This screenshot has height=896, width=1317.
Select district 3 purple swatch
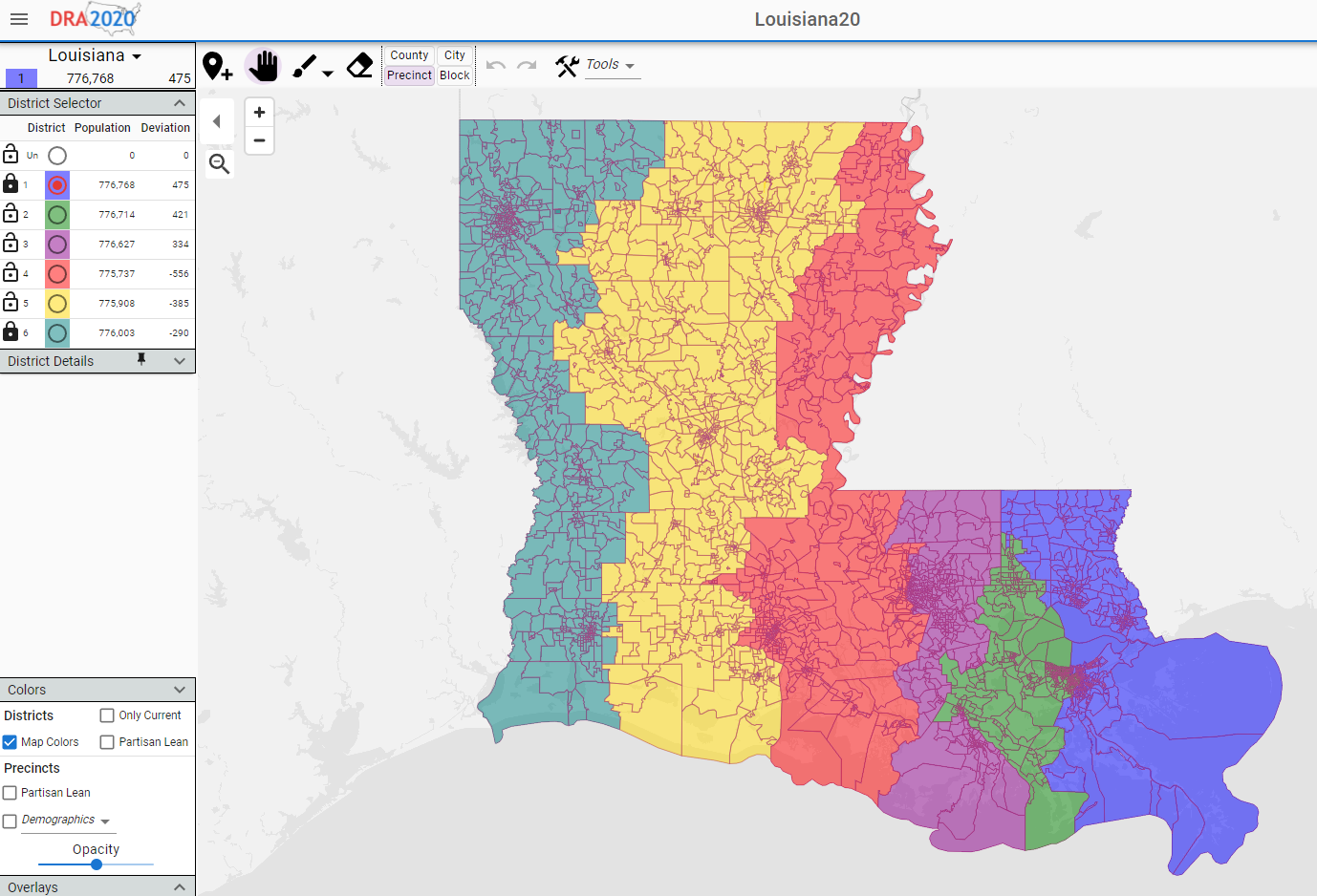[57, 245]
